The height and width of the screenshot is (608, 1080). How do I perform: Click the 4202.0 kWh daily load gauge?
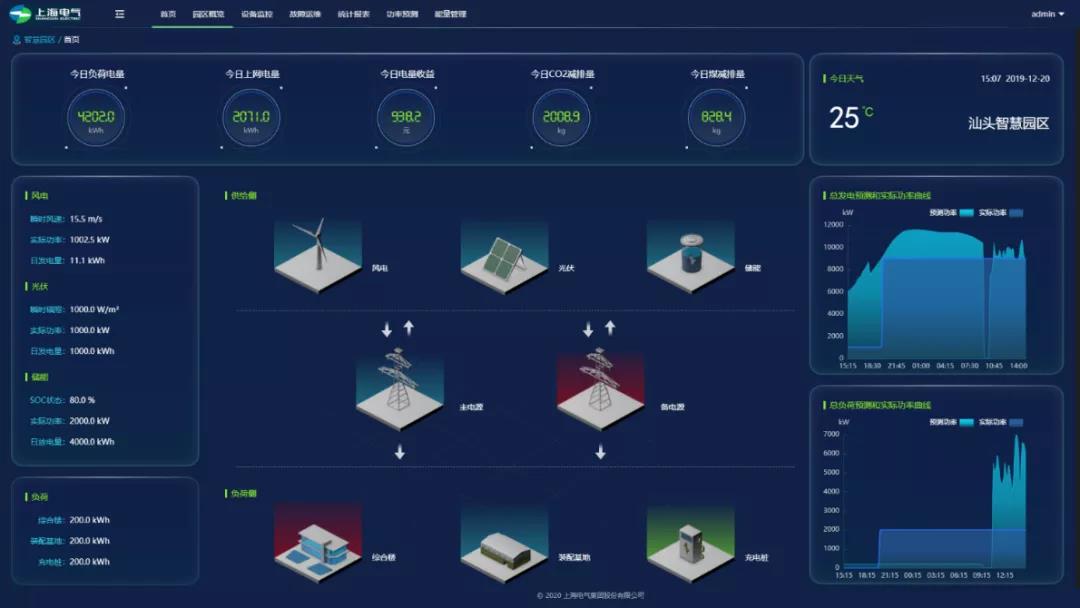pyautogui.click(x=96, y=118)
